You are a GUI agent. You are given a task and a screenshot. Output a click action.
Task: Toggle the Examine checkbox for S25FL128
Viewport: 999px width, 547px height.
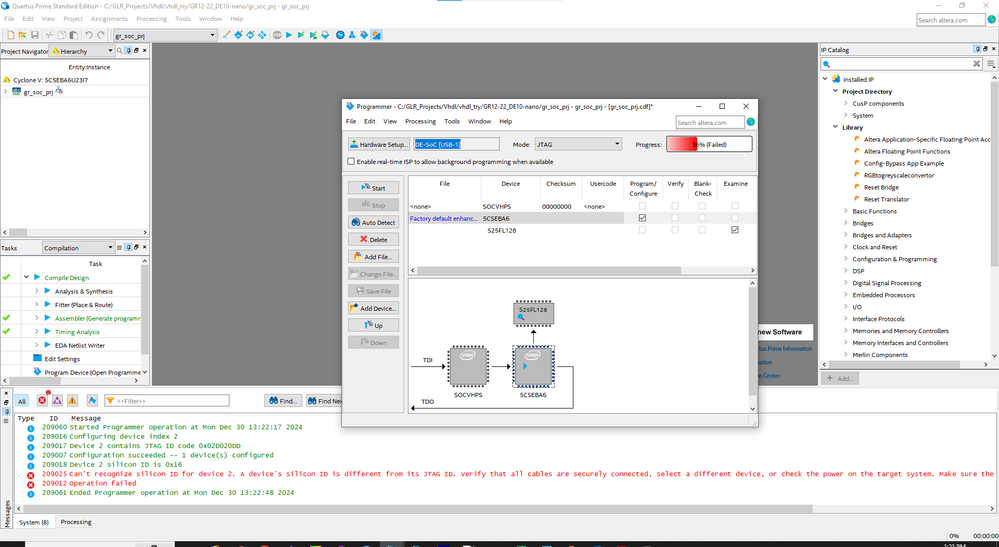[735, 230]
